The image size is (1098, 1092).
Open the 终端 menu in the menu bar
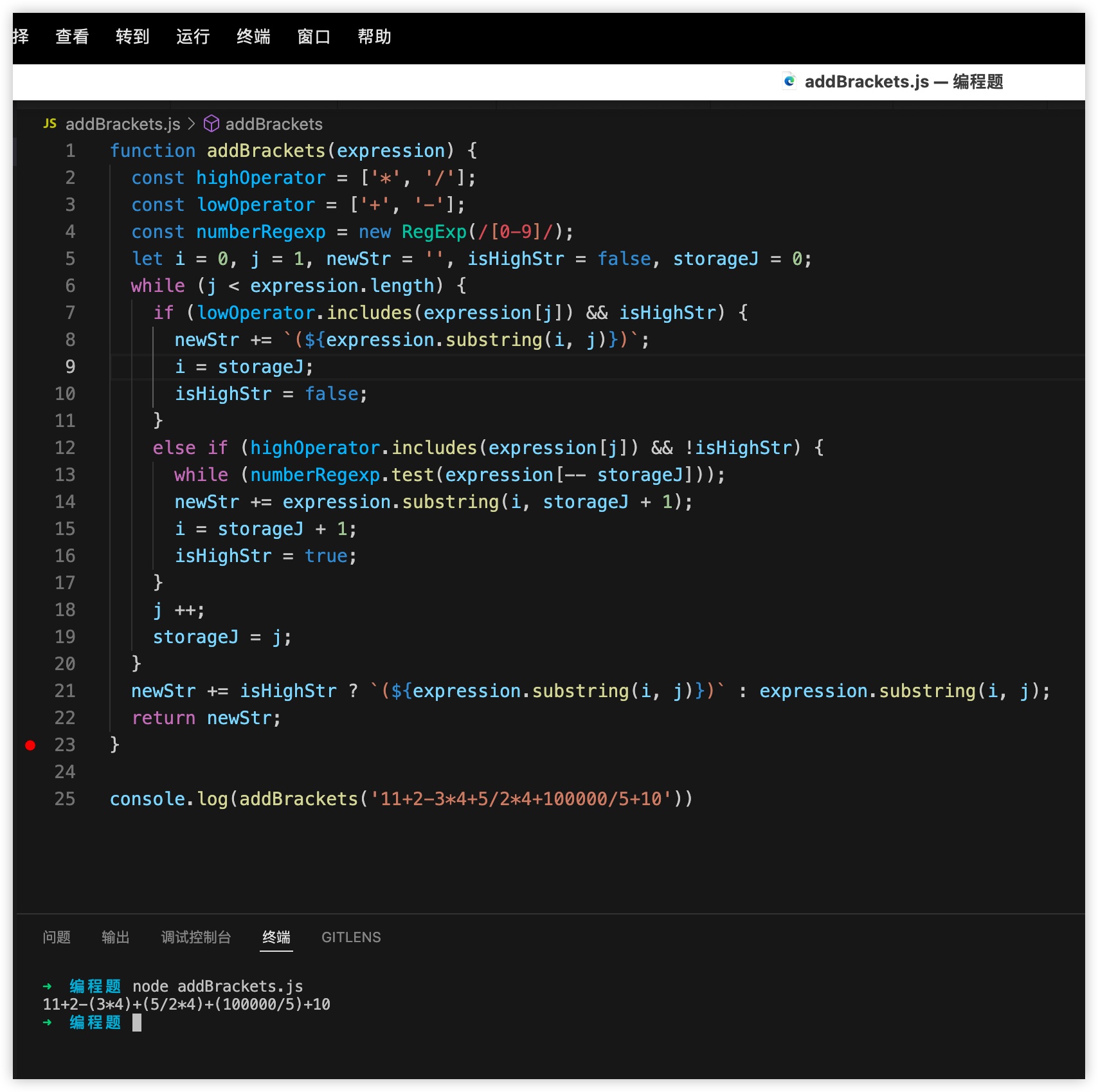[253, 37]
